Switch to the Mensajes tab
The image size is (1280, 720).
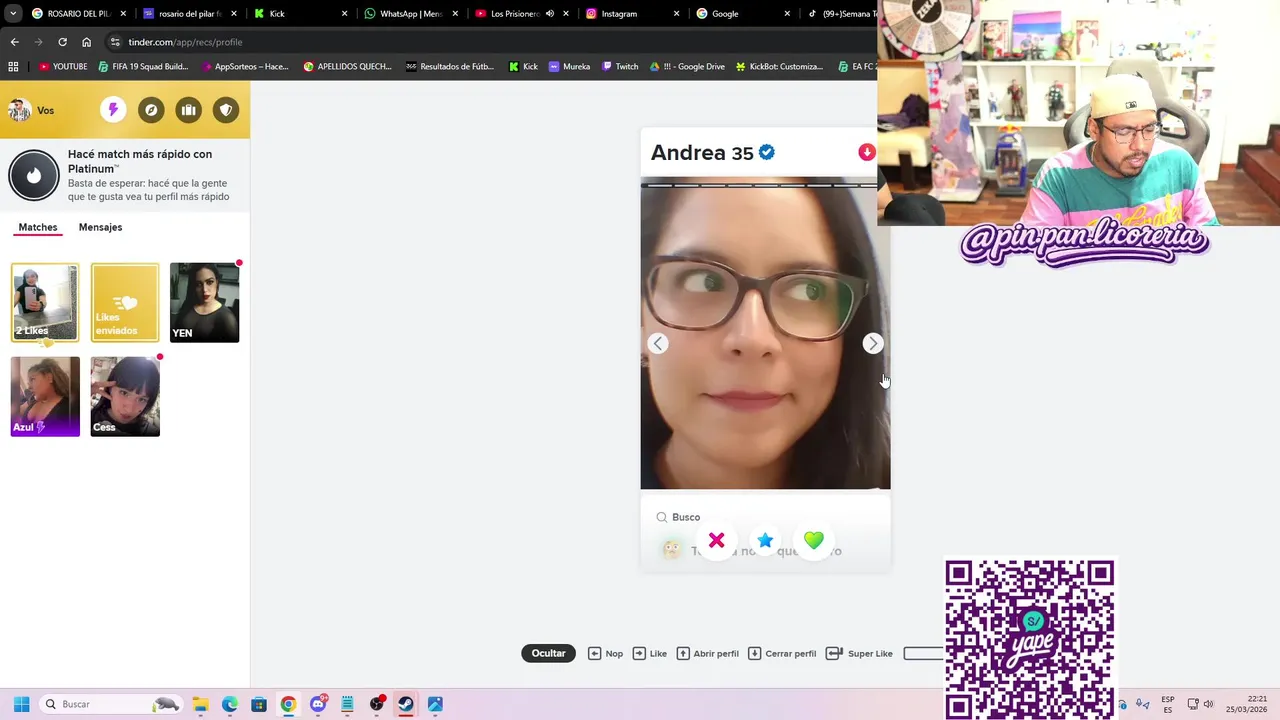(x=100, y=227)
